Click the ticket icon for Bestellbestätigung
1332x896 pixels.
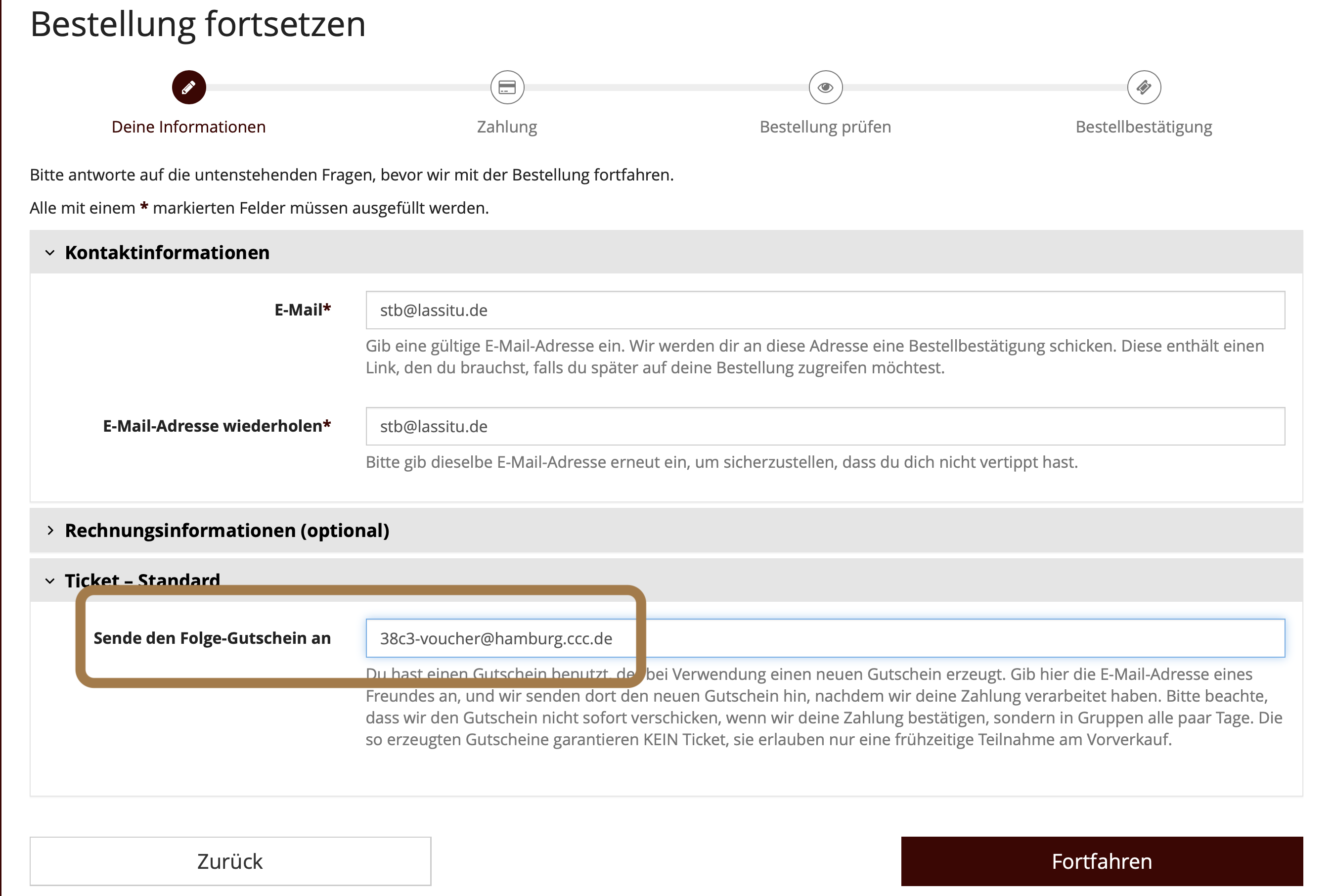[x=1144, y=88]
